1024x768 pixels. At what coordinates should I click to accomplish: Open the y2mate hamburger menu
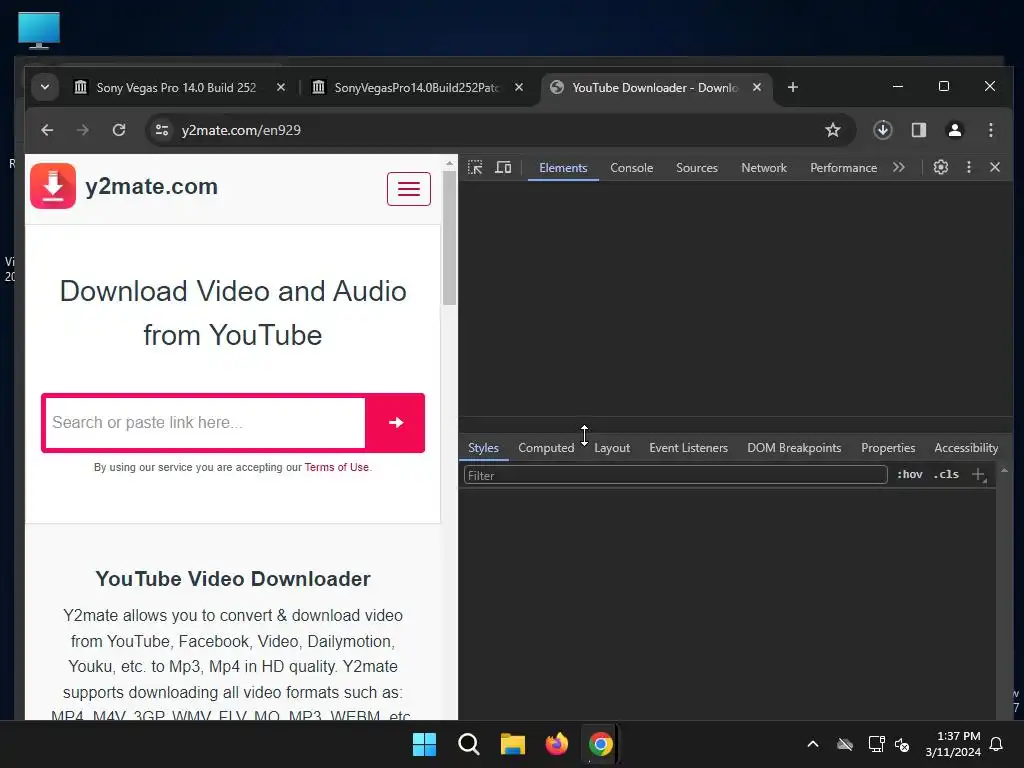click(x=409, y=189)
